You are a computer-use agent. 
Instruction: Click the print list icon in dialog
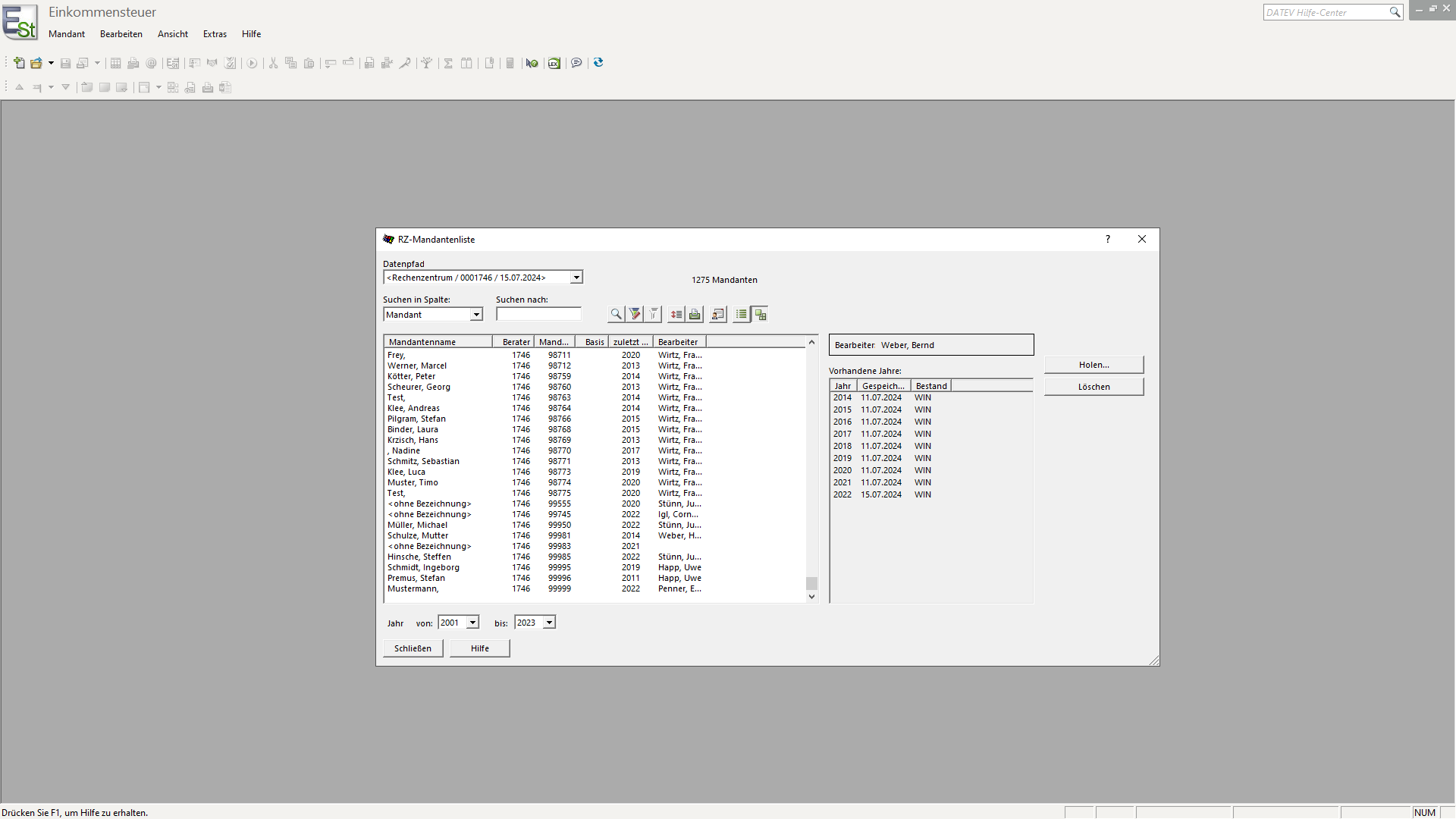click(695, 314)
